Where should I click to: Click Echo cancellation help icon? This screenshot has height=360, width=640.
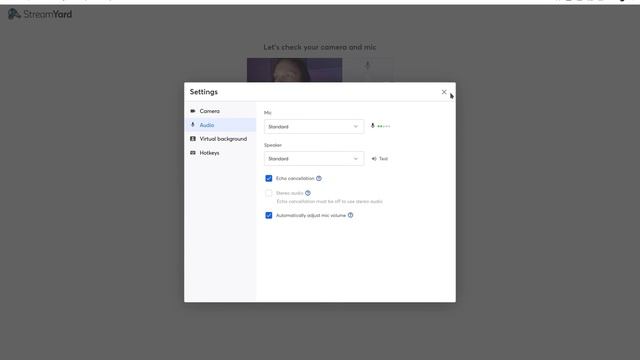(x=319, y=178)
